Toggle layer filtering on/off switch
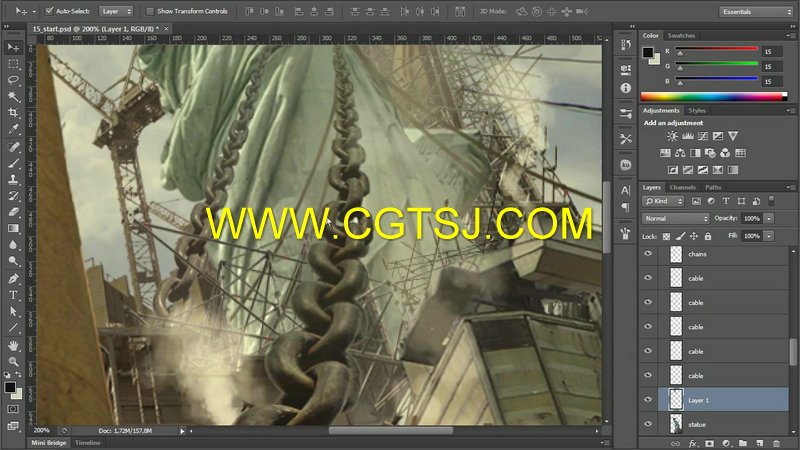 coord(771,201)
